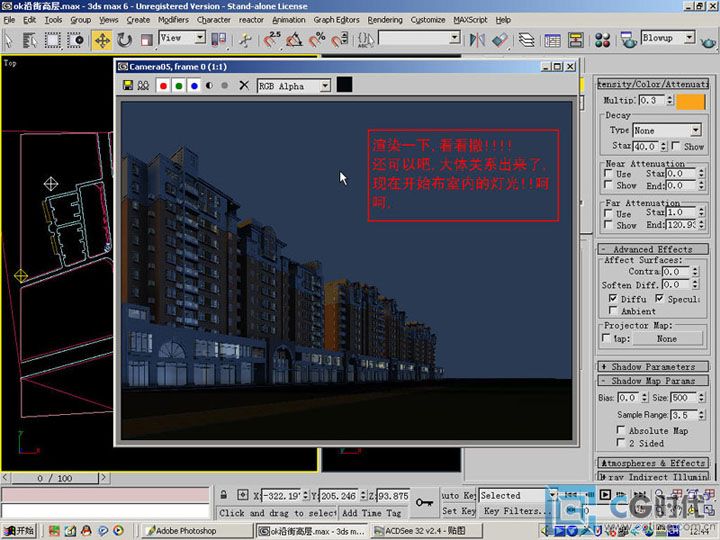Expand the Shadow Parameters rollout
Image resolution: width=720 pixels, height=540 pixels.
(x=653, y=366)
